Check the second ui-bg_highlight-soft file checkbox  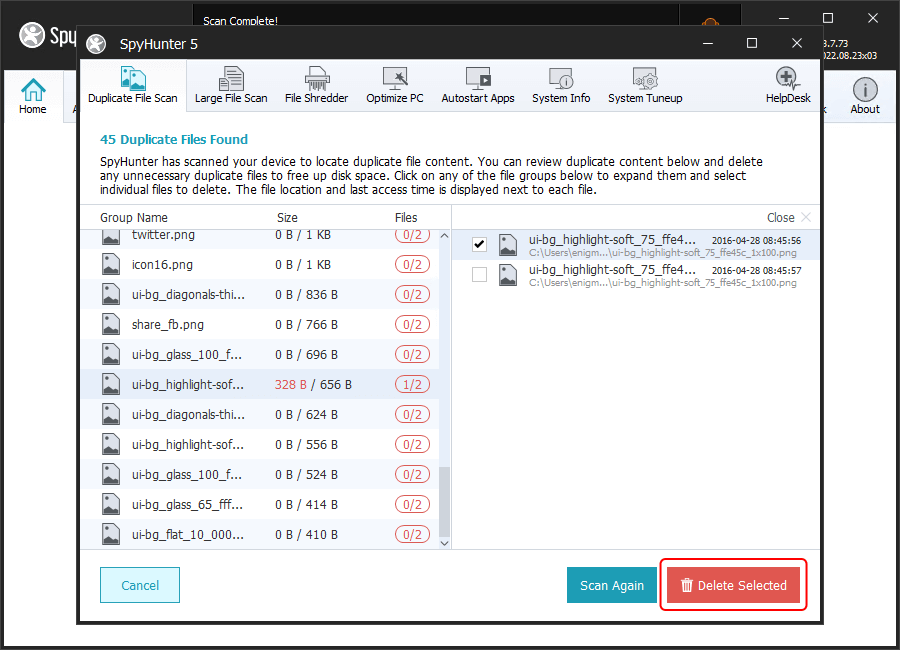tap(479, 275)
